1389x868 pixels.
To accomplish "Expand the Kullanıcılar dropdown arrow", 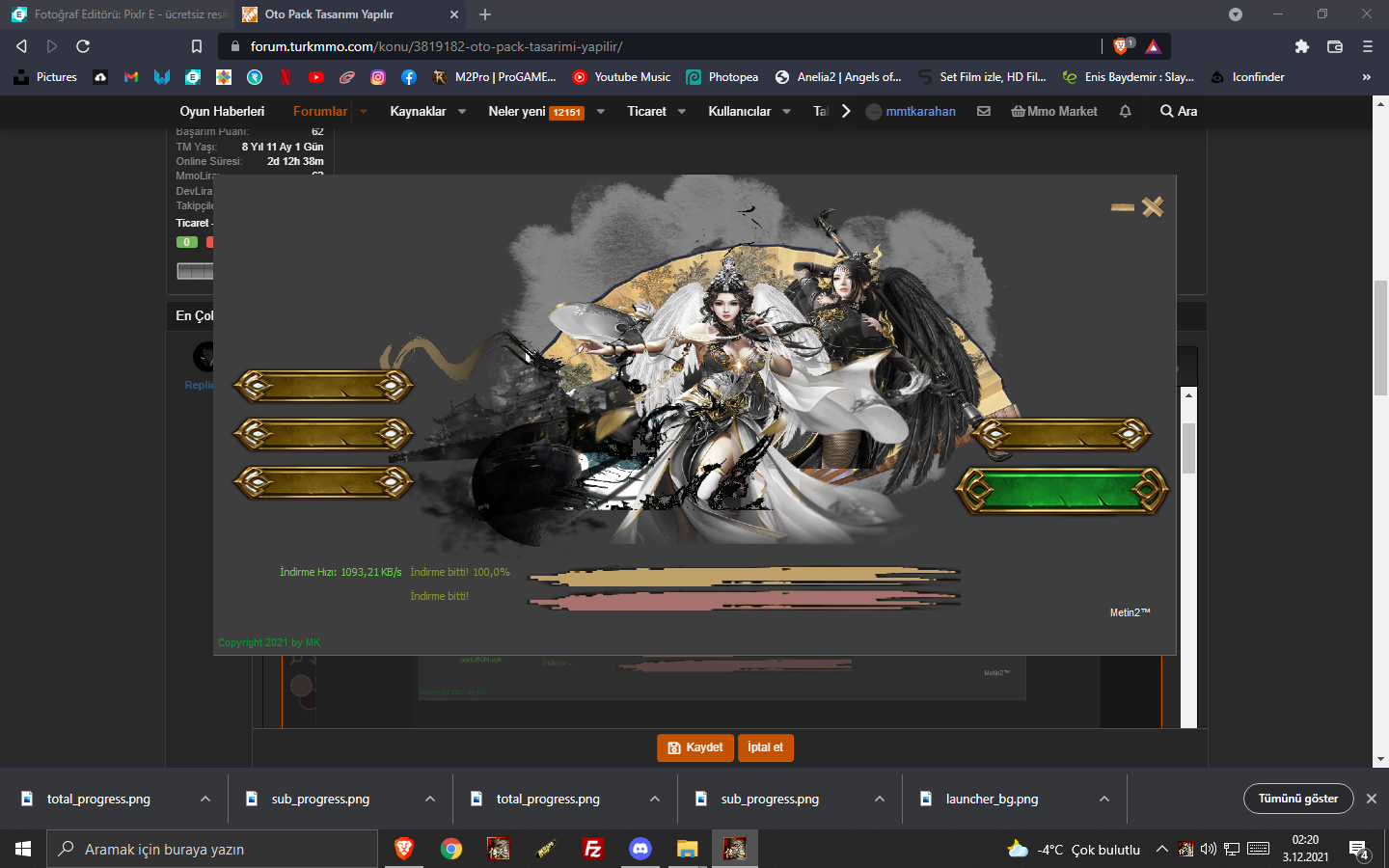I will pos(787,112).
